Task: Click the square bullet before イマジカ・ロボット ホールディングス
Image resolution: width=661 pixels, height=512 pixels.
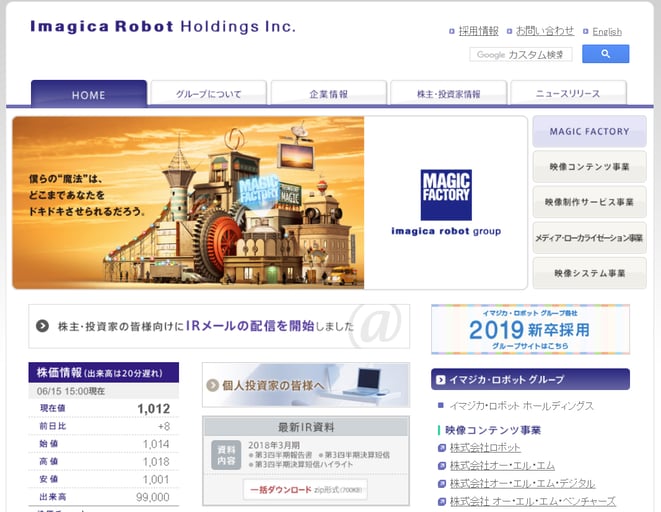Action: point(441,405)
